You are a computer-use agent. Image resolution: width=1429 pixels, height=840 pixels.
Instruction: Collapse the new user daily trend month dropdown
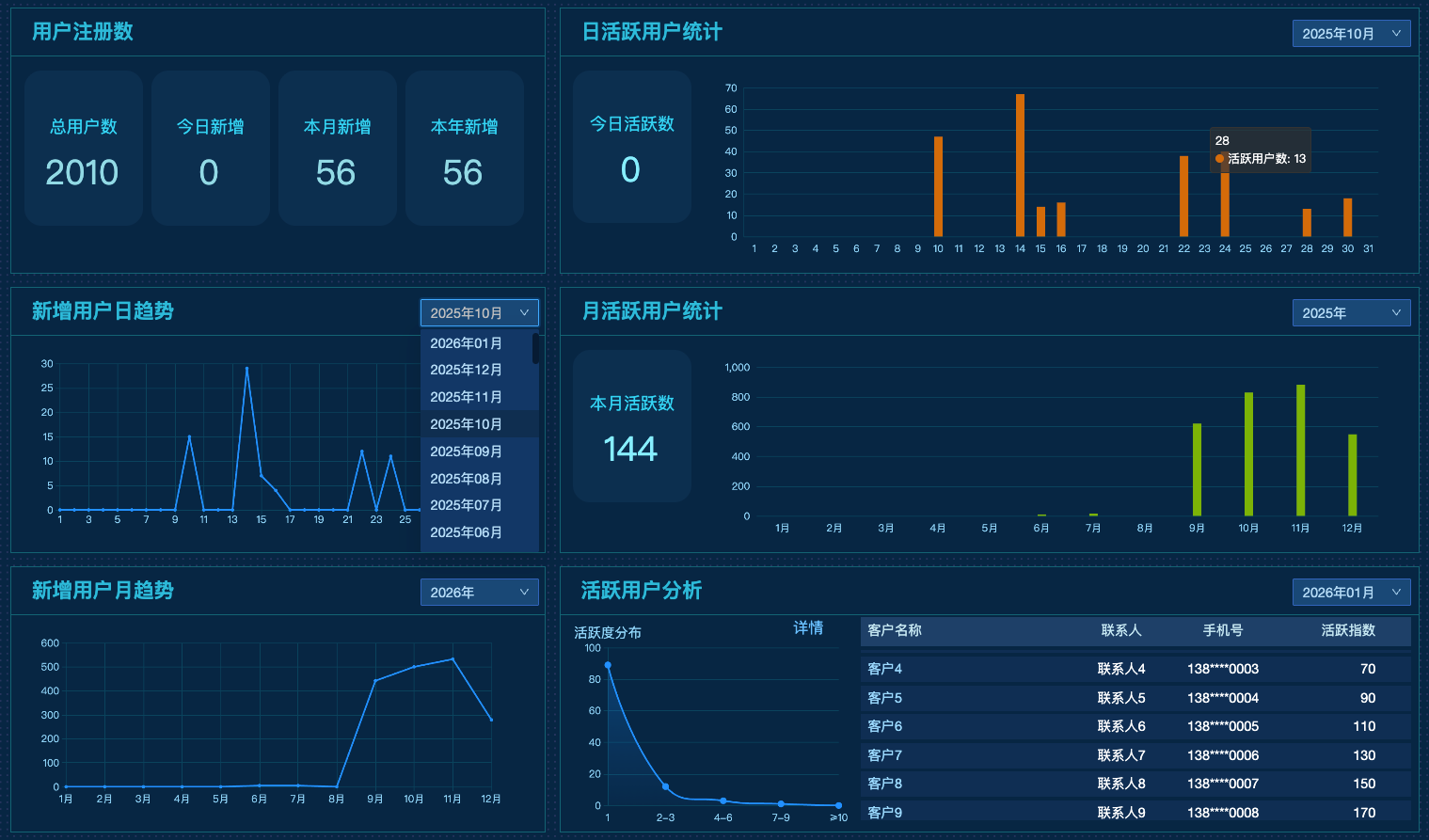(479, 313)
